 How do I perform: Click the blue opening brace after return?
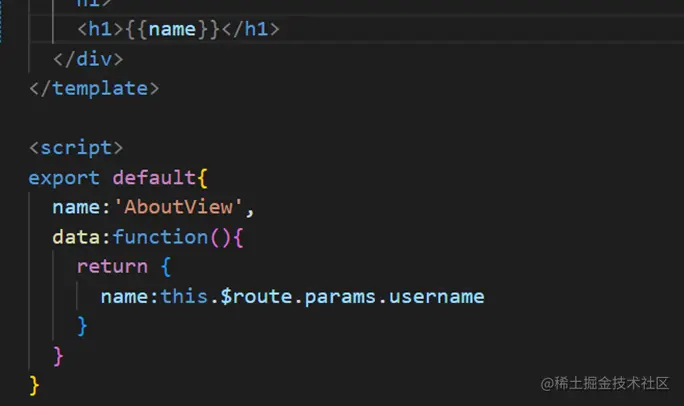click(166, 266)
